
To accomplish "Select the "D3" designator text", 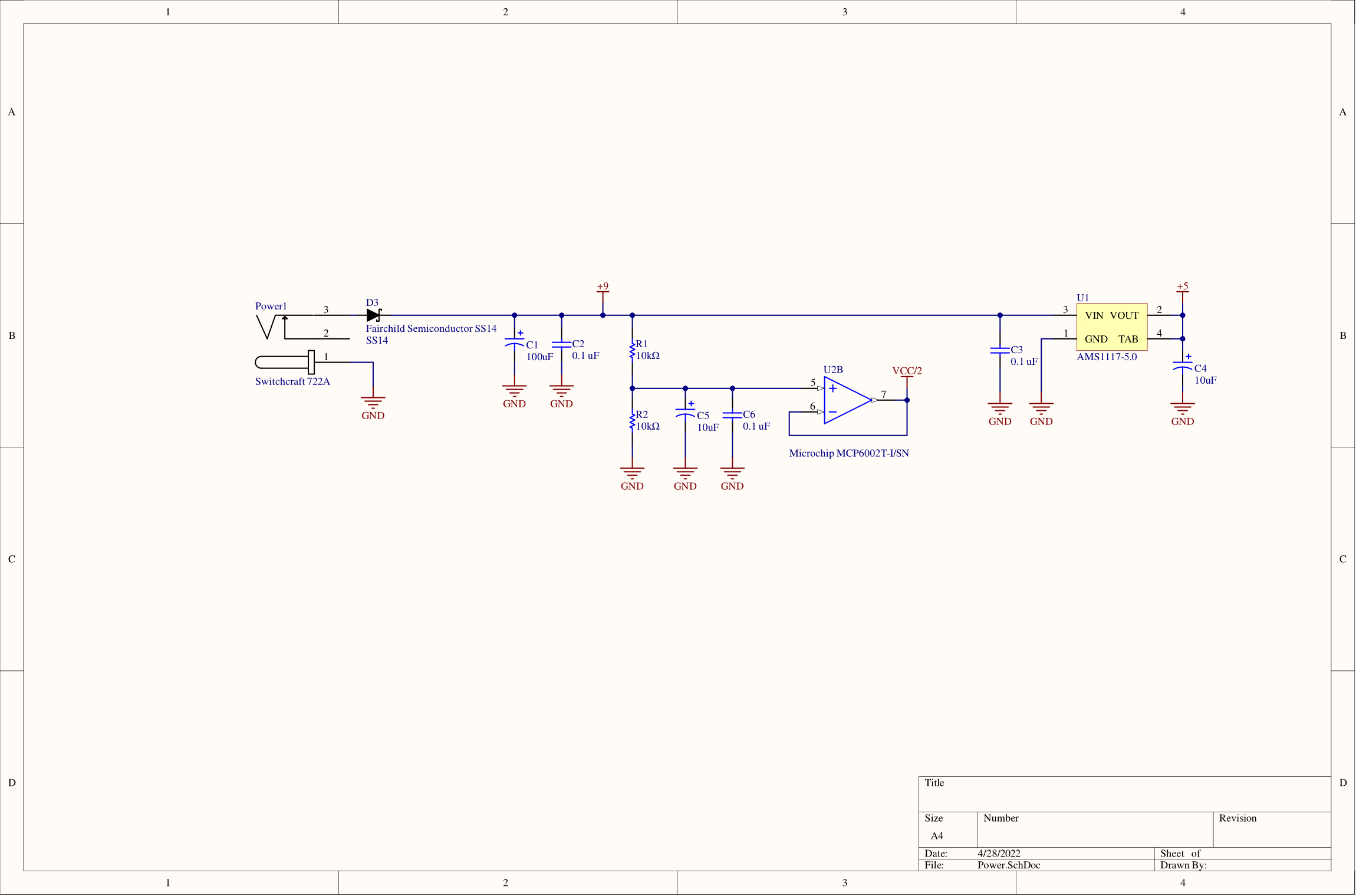I will 372,303.
